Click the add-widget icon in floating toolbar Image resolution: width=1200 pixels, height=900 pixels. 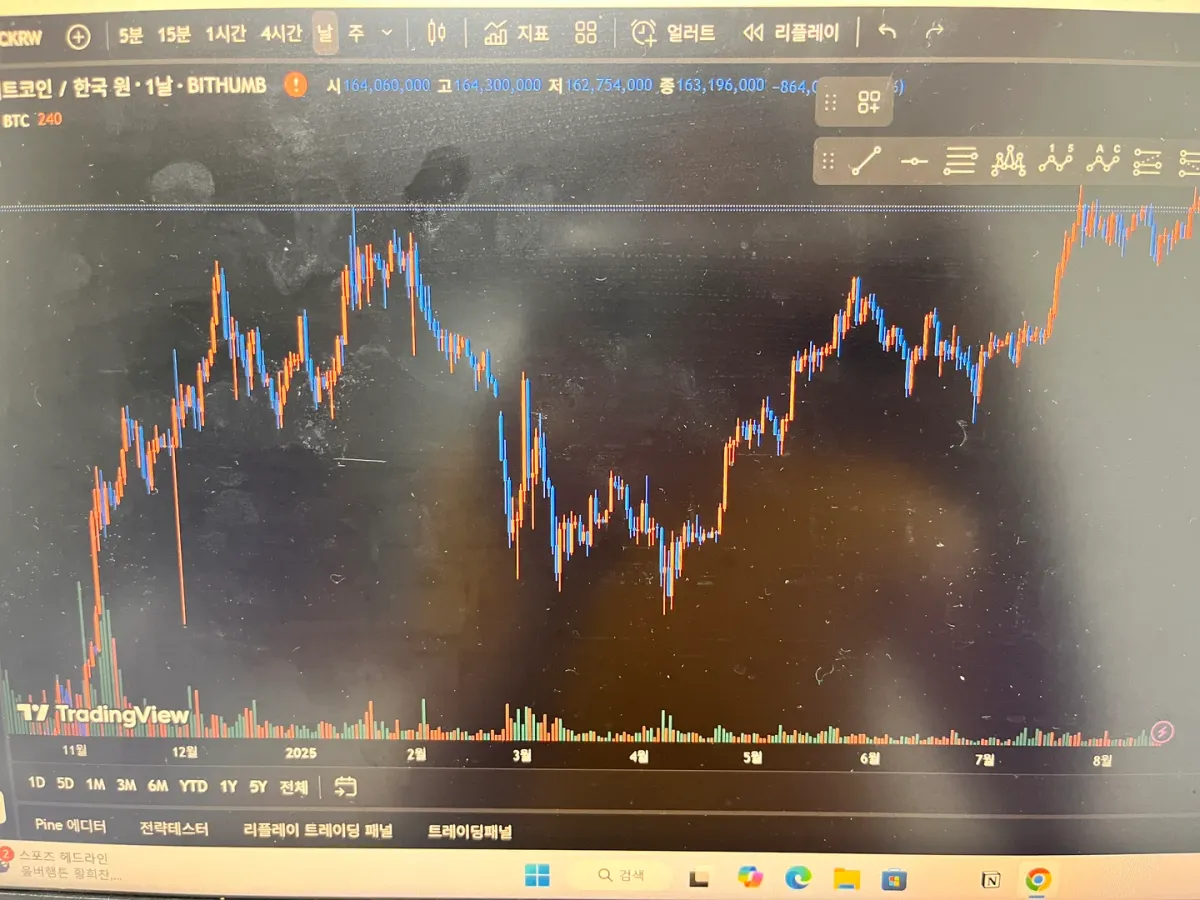point(868,101)
